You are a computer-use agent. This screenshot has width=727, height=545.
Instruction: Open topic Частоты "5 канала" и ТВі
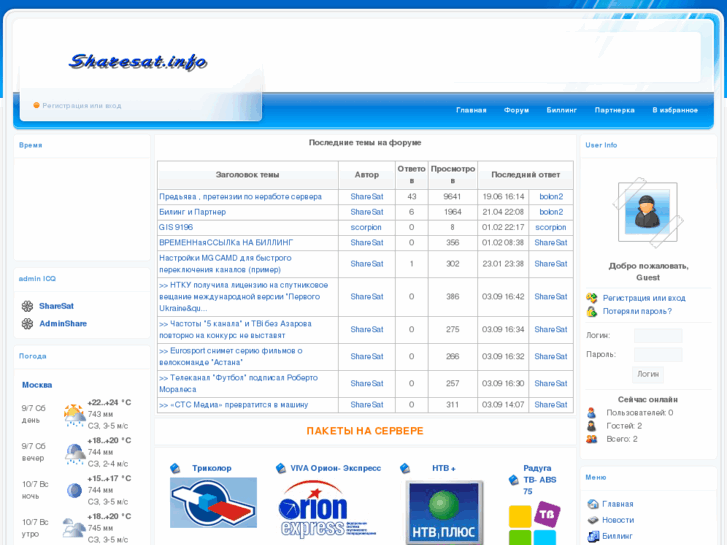click(235, 329)
